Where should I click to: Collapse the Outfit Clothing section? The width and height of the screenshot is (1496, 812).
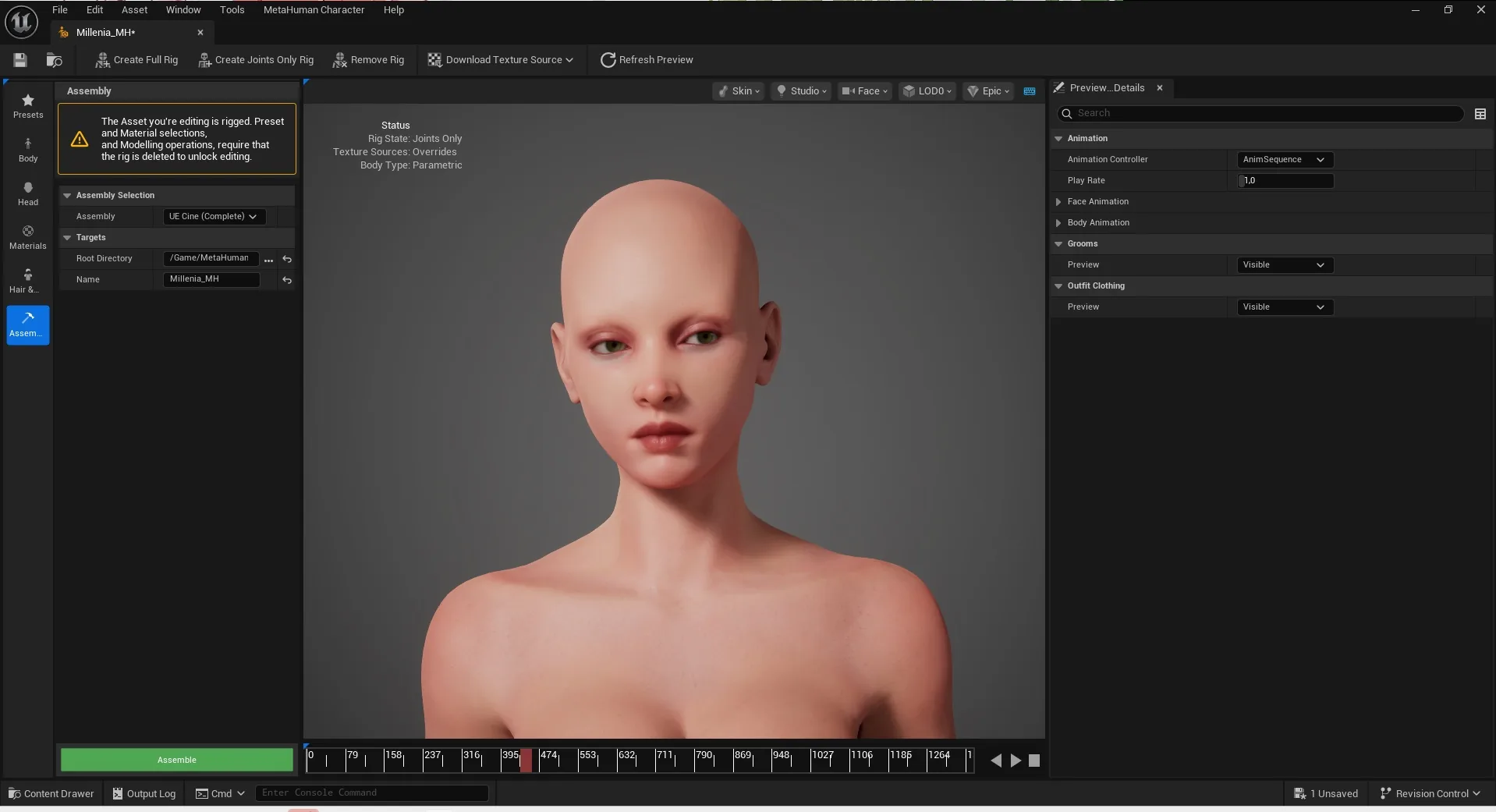pyautogui.click(x=1058, y=286)
